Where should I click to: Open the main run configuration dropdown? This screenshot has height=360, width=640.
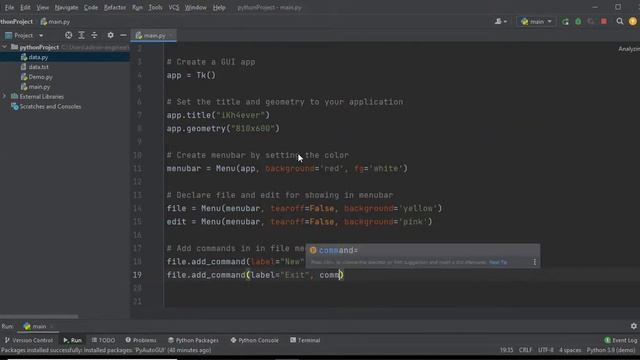tap(536, 21)
